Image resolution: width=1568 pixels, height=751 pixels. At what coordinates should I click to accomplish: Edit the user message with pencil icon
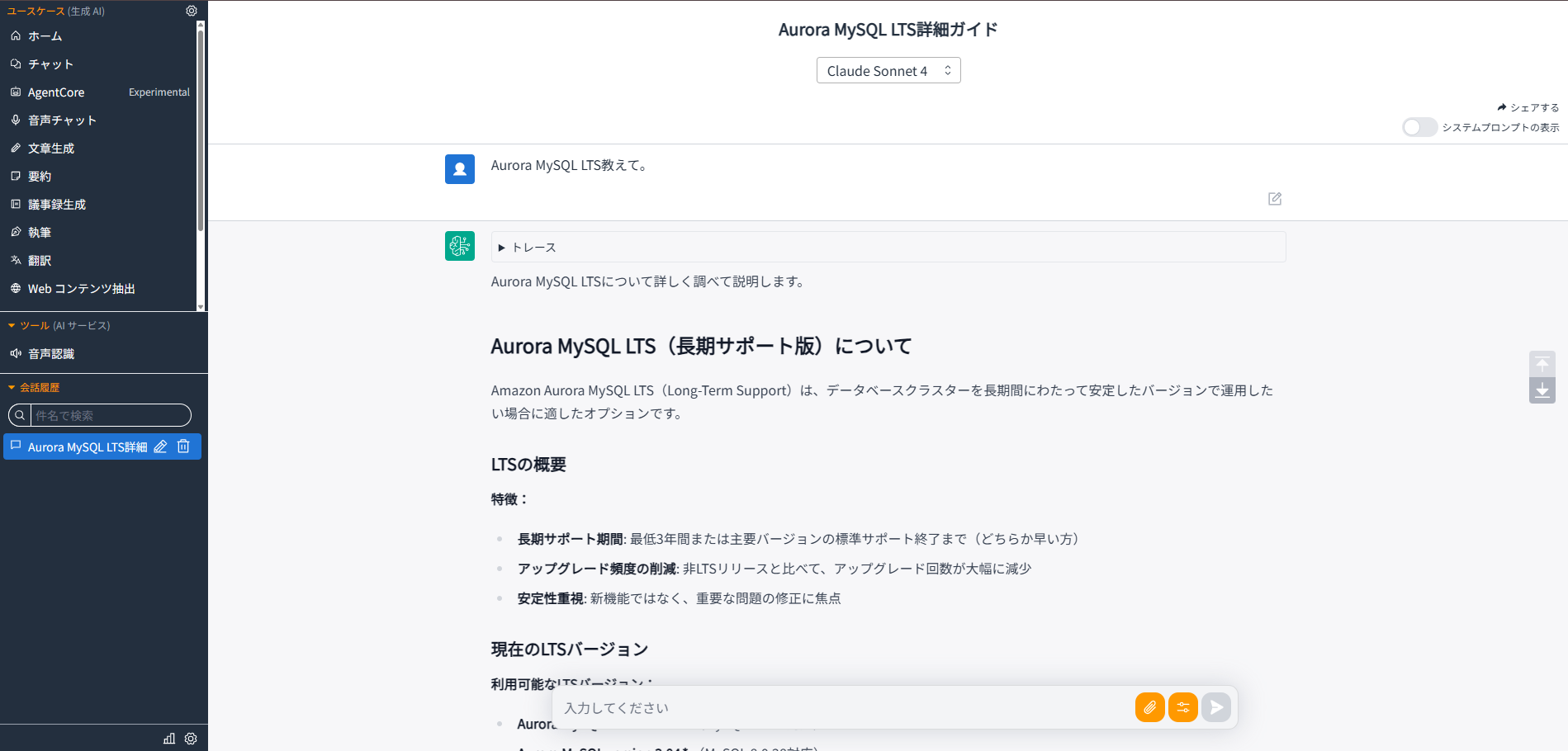1275,199
